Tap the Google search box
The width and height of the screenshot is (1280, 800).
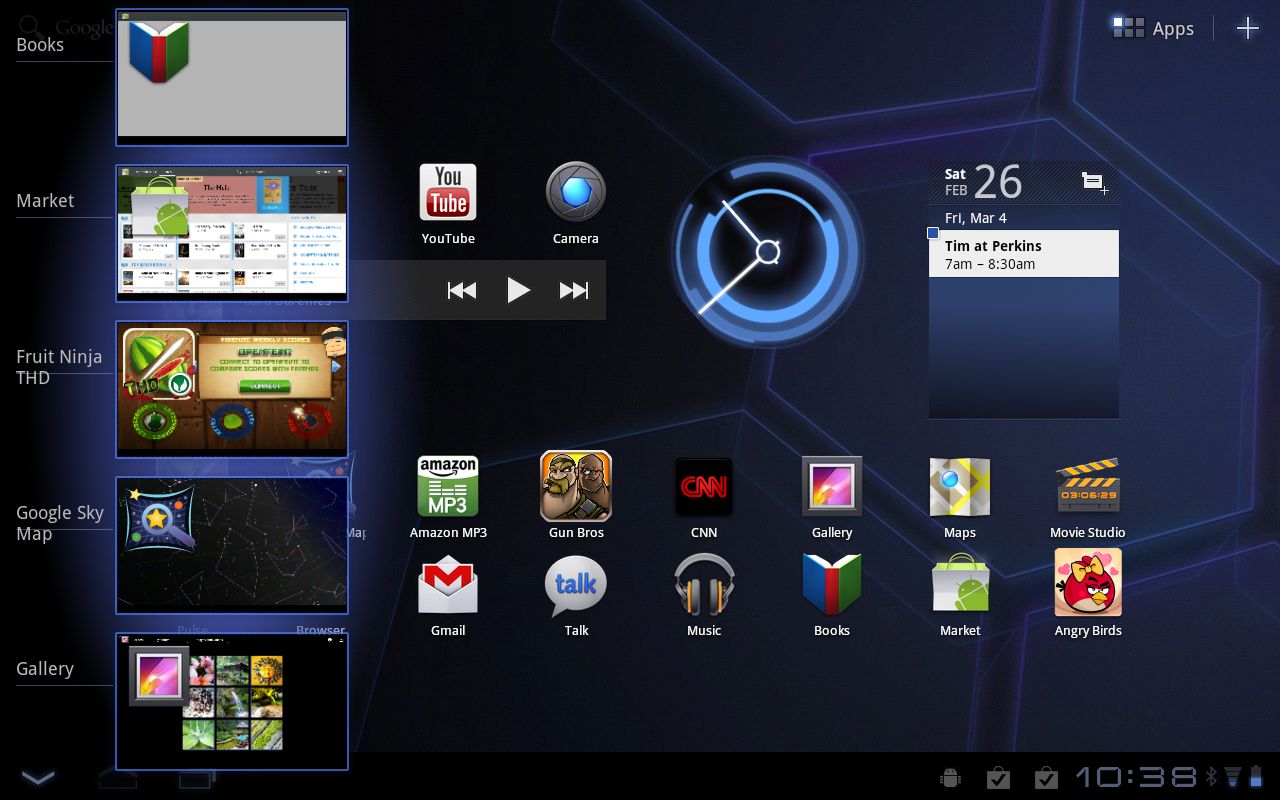pos(66,27)
